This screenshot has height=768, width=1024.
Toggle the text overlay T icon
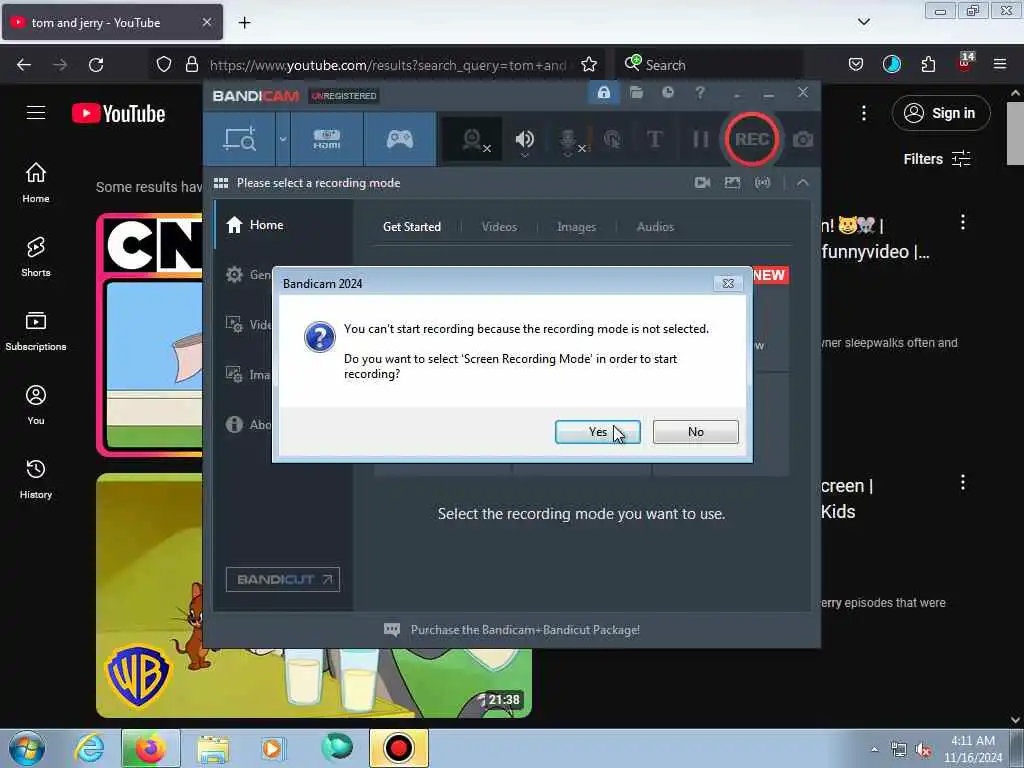pos(654,139)
